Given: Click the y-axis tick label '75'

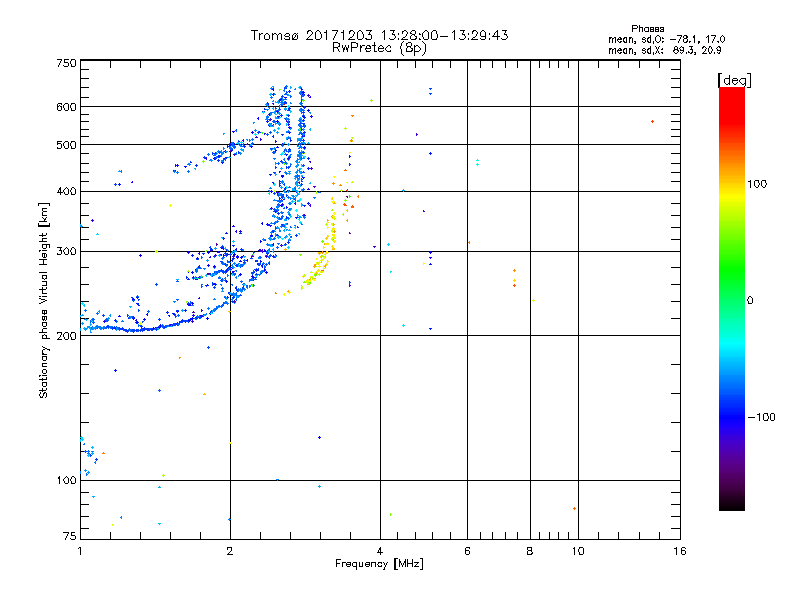Looking at the screenshot, I should [x=70, y=536].
